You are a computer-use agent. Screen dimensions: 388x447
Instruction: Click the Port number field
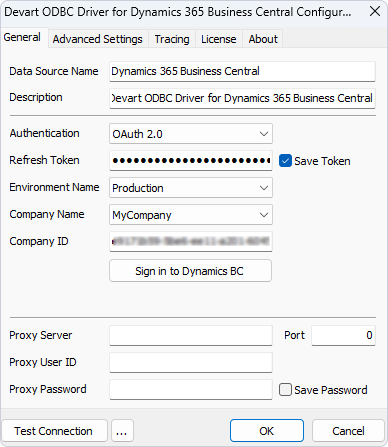coord(343,335)
